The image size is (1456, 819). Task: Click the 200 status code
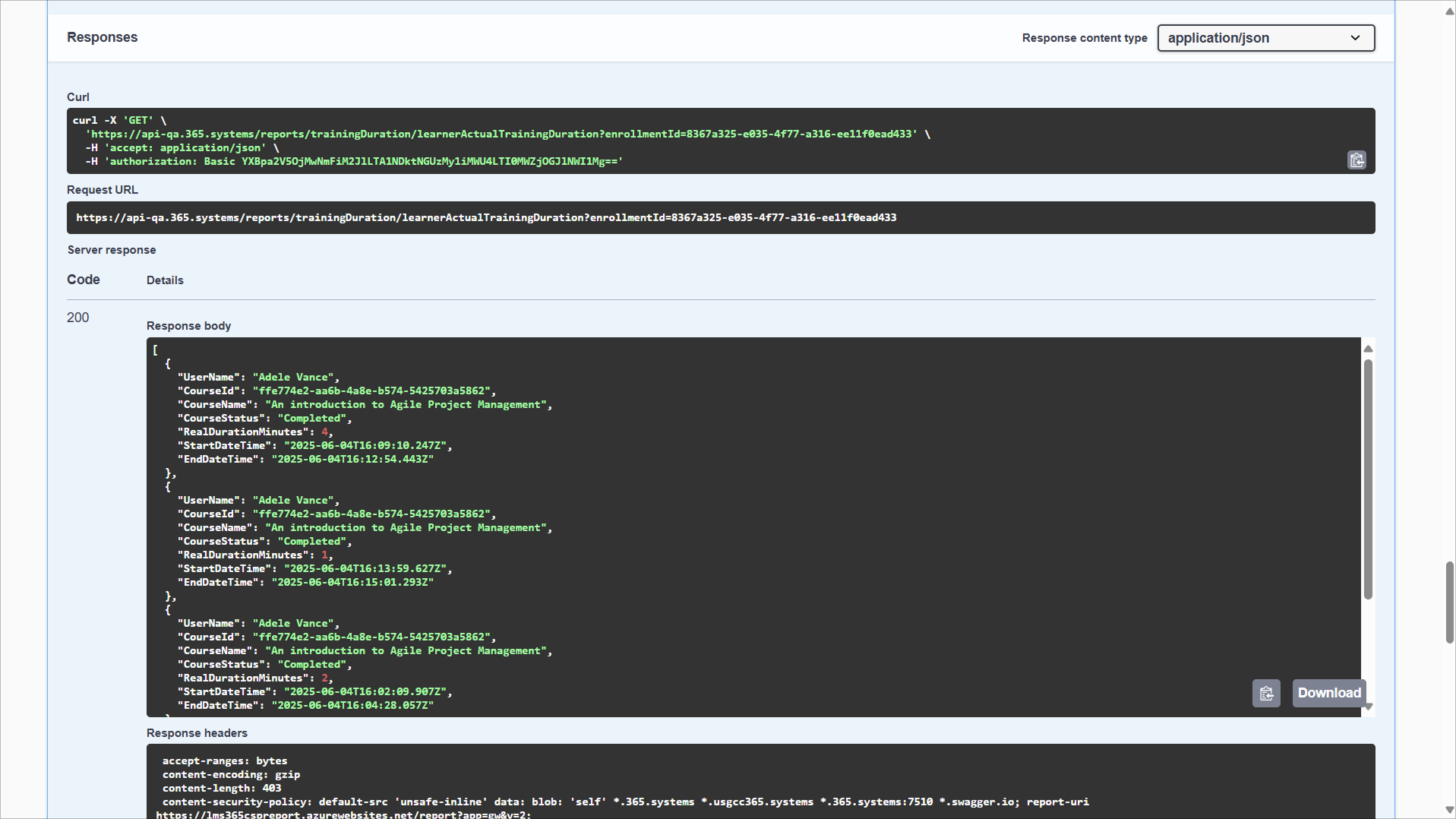(x=77, y=318)
